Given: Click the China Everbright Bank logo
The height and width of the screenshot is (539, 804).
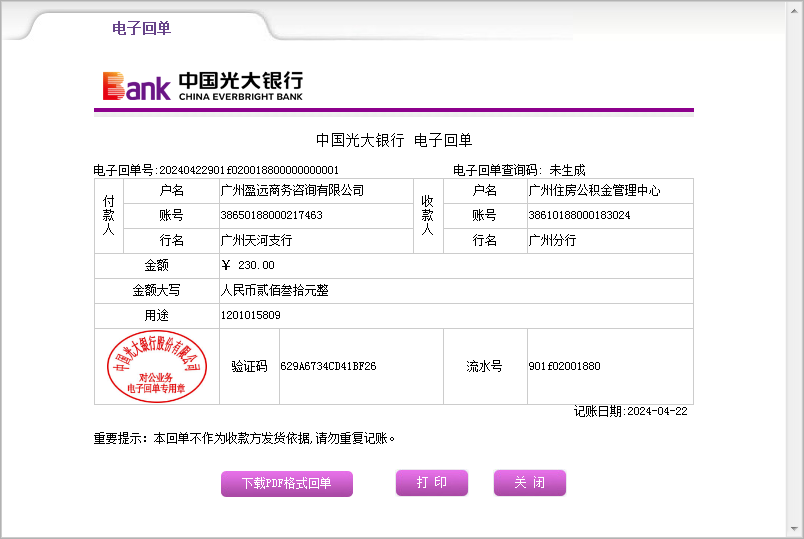Looking at the screenshot, I should tap(202, 86).
